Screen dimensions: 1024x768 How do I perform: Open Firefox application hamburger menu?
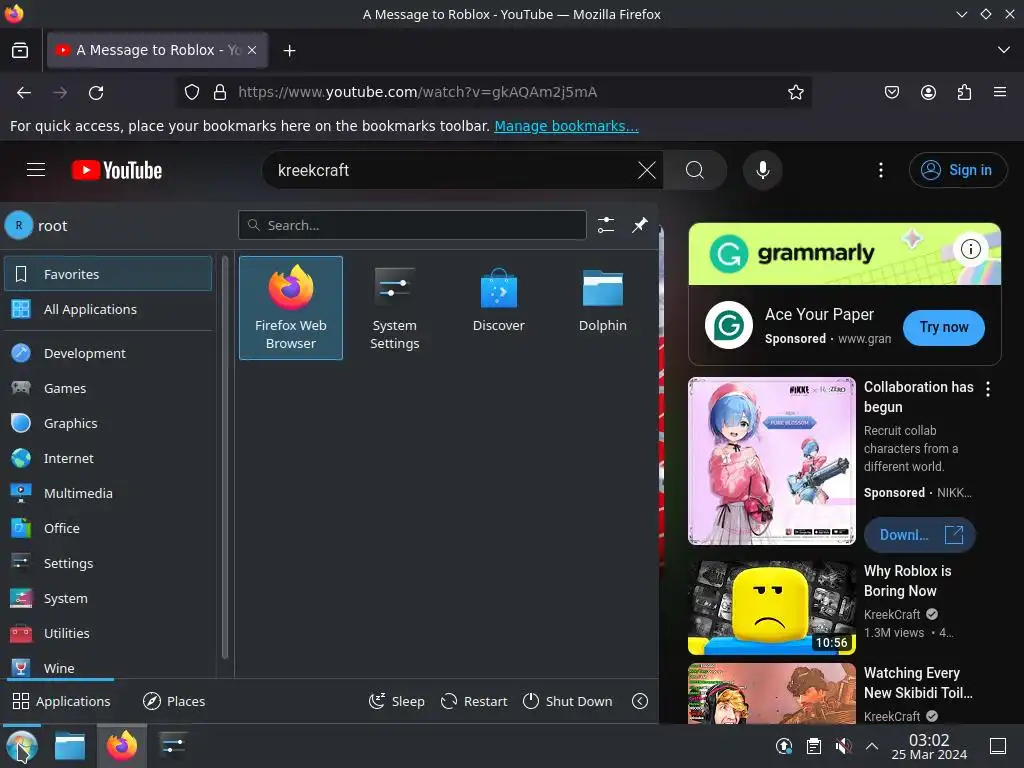pos(1000,93)
